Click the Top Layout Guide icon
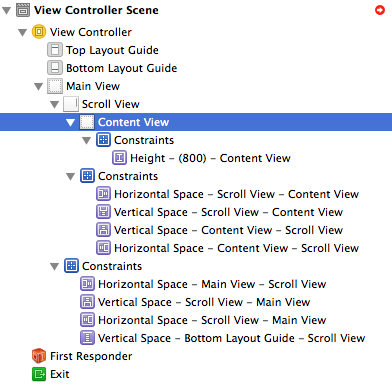Screen dimensions: 392x385 (55, 50)
